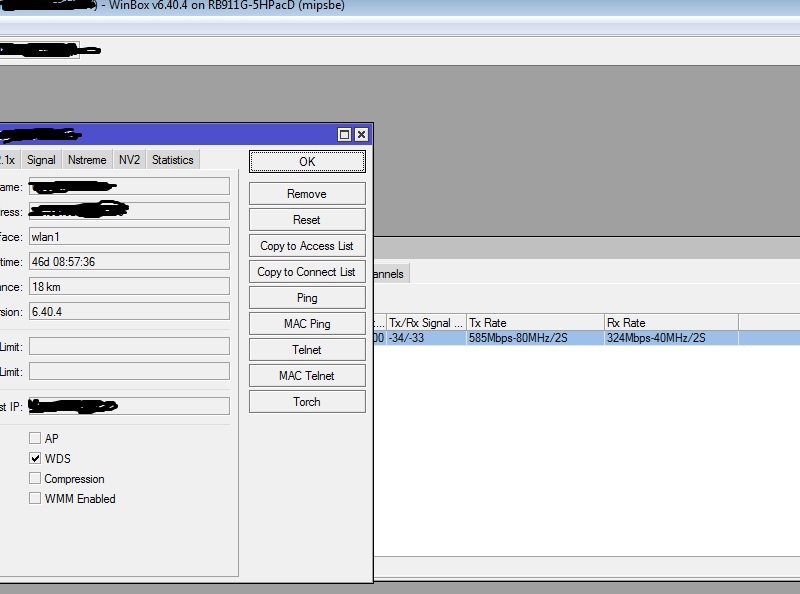Switch to the Statistics tab
Image resolution: width=800 pixels, height=594 pixels.
pos(173,160)
